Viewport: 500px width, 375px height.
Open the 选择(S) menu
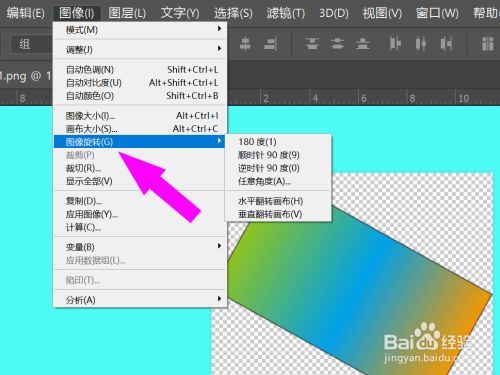point(233,13)
